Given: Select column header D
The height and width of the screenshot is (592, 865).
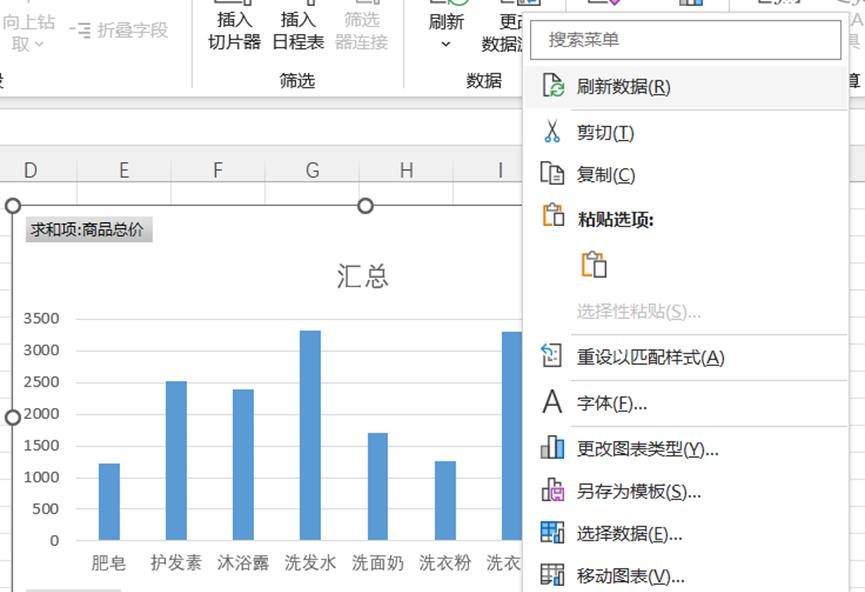Looking at the screenshot, I should tap(31, 170).
